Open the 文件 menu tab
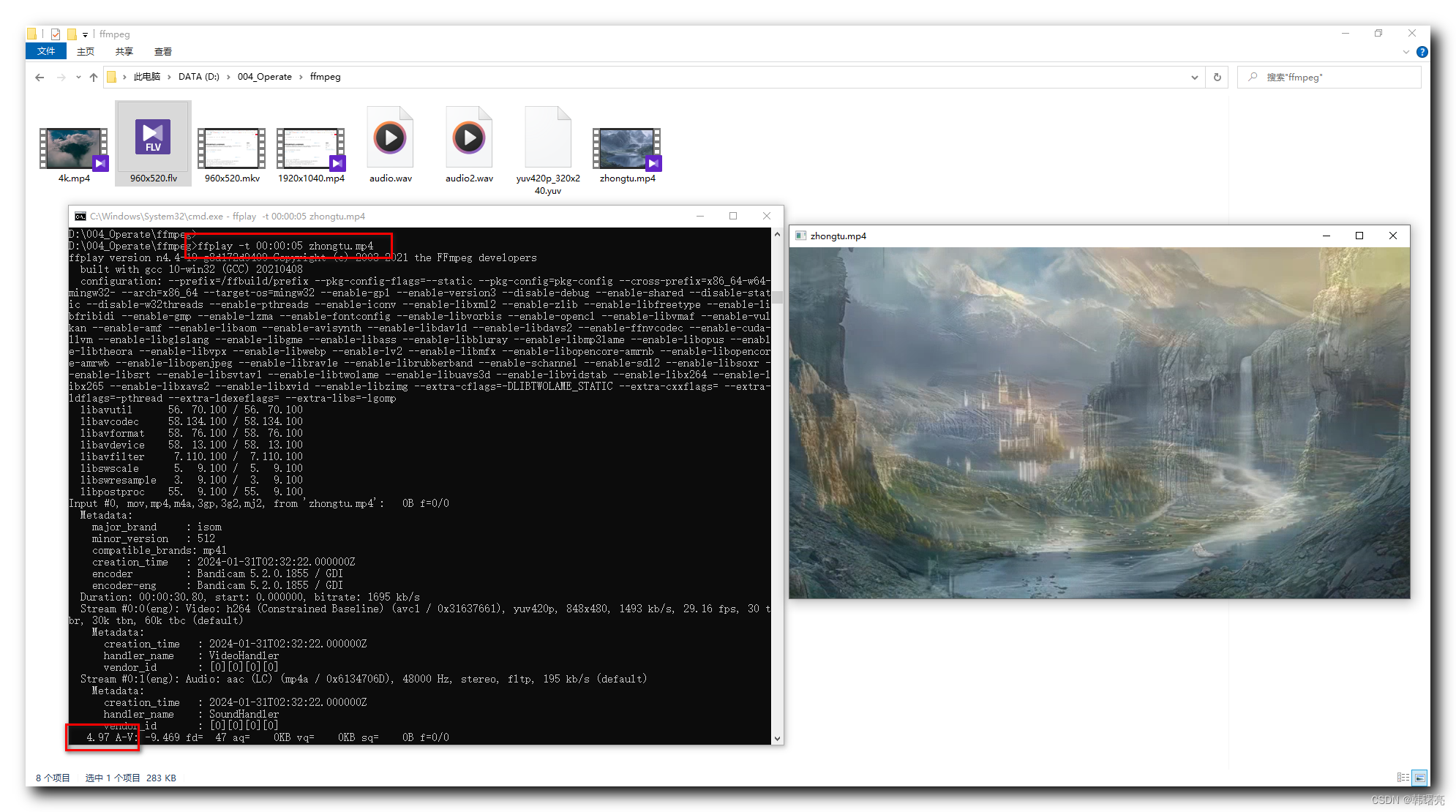The height and width of the screenshot is (812, 1456). [x=45, y=51]
